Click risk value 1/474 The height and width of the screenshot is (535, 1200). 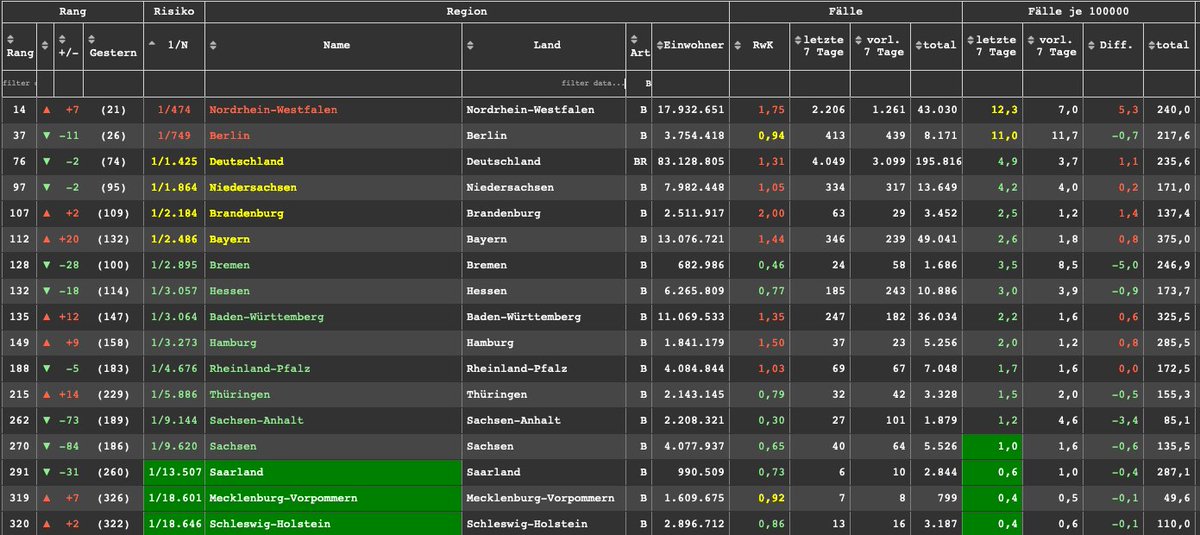(174, 109)
